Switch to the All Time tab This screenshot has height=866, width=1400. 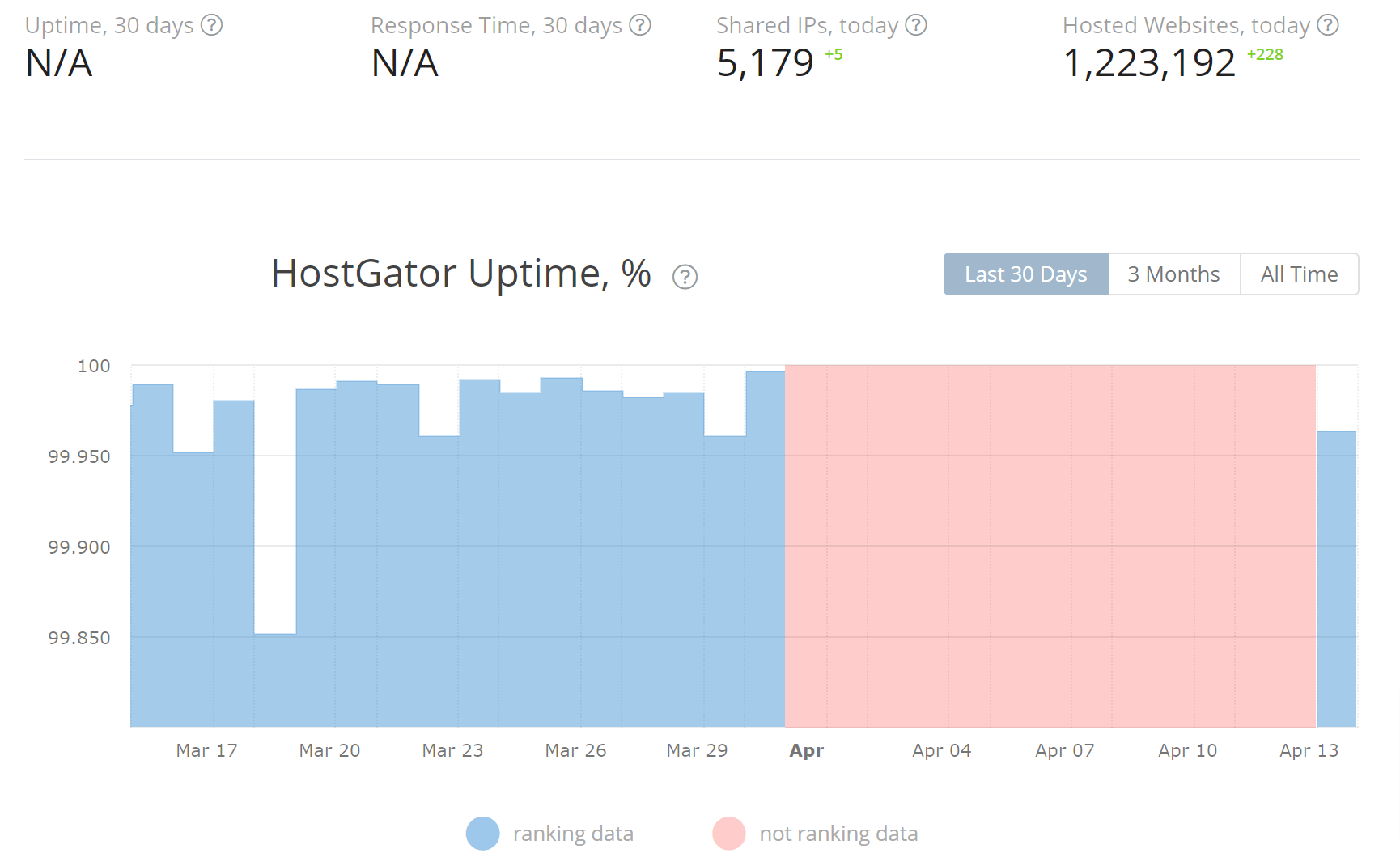pos(1300,274)
